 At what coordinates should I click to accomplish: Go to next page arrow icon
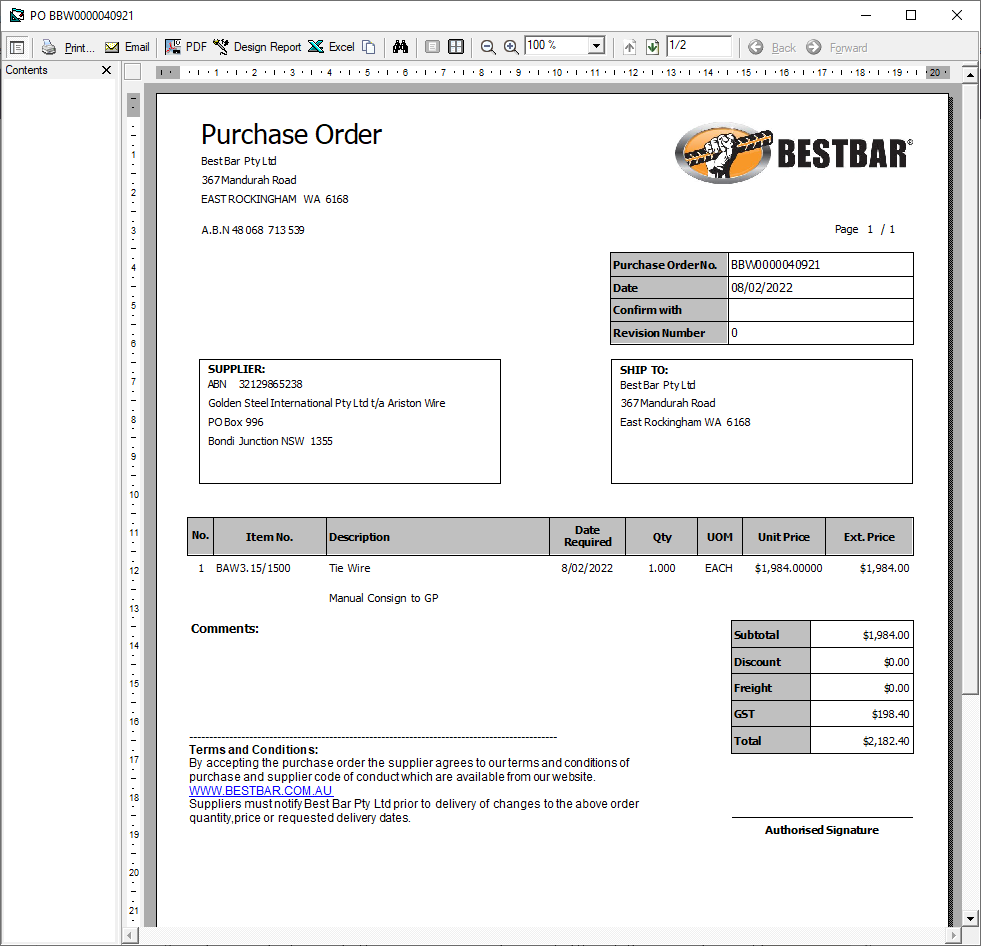652,47
